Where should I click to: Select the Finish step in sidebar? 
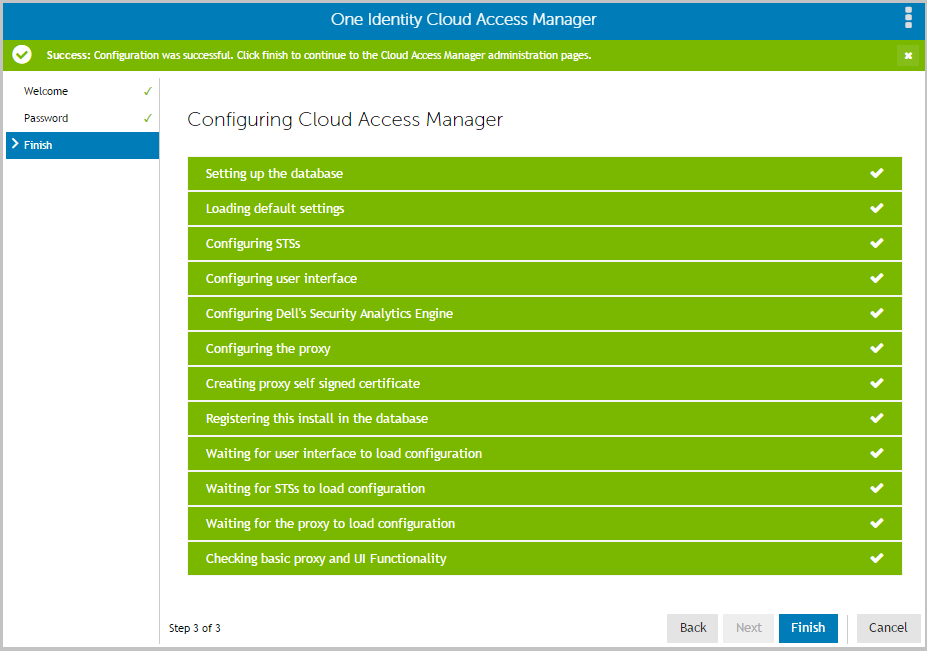click(x=82, y=145)
